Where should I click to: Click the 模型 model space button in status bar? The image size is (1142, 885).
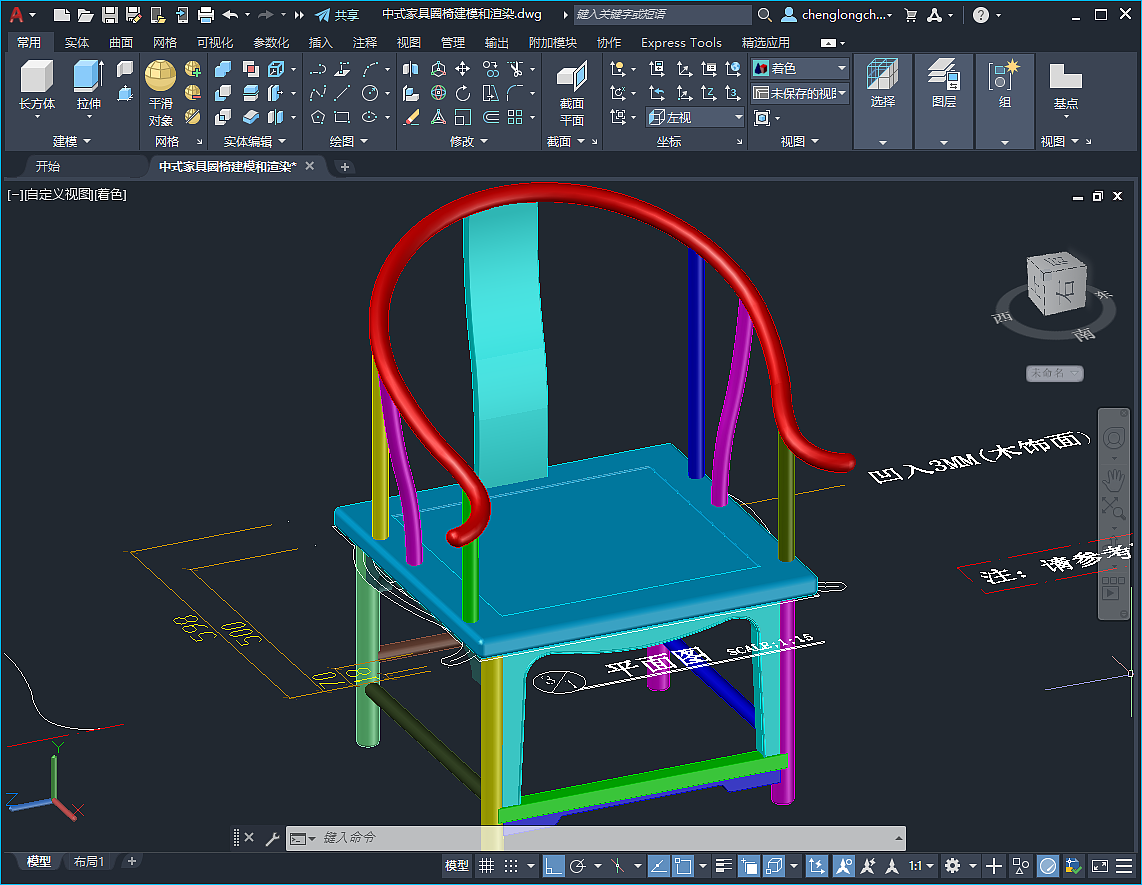457,866
